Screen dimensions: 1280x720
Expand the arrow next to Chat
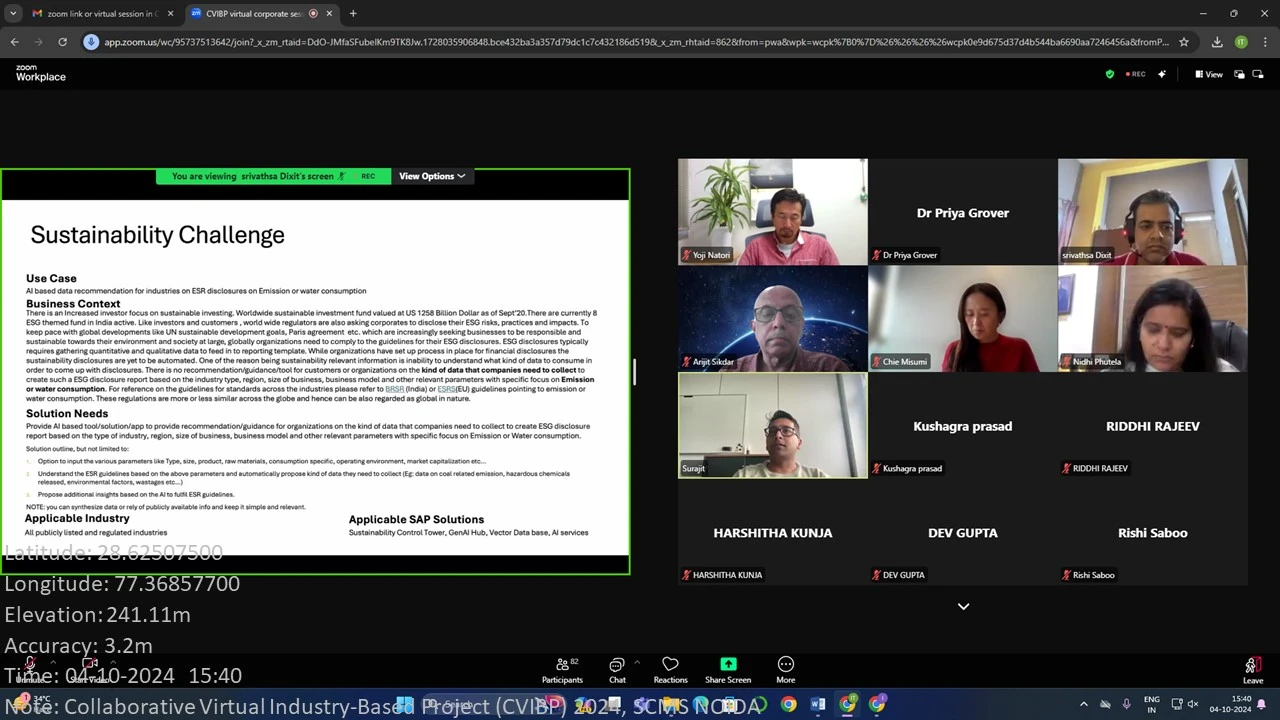[x=637, y=662]
